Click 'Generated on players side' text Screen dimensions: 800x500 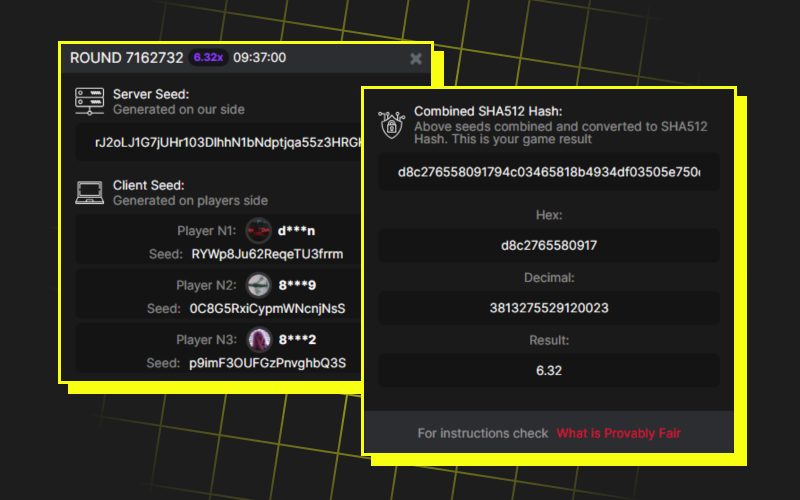pyautogui.click(x=190, y=201)
